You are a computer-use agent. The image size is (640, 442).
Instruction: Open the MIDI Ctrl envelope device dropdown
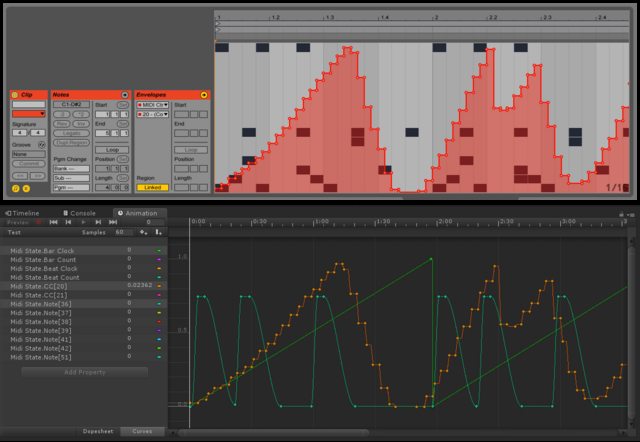(x=152, y=104)
